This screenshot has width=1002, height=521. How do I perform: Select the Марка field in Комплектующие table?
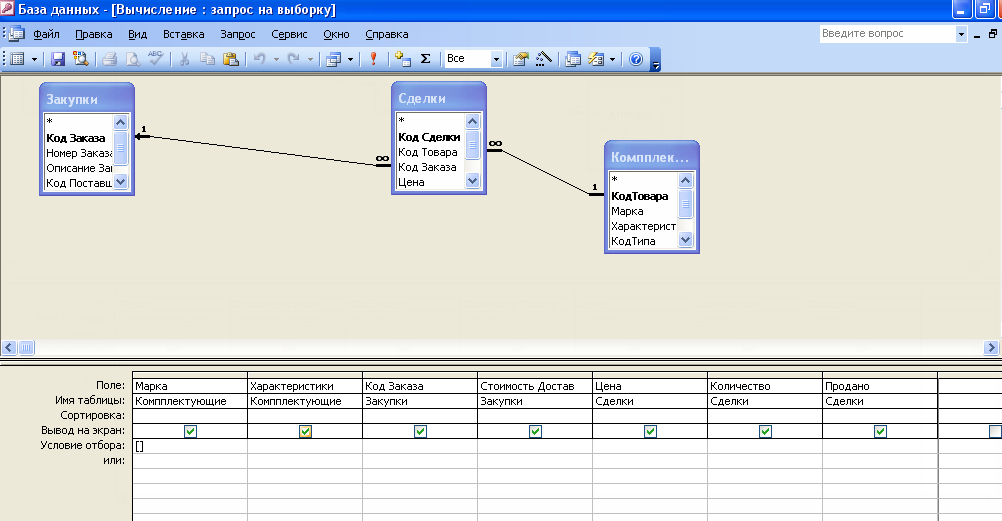[627, 211]
